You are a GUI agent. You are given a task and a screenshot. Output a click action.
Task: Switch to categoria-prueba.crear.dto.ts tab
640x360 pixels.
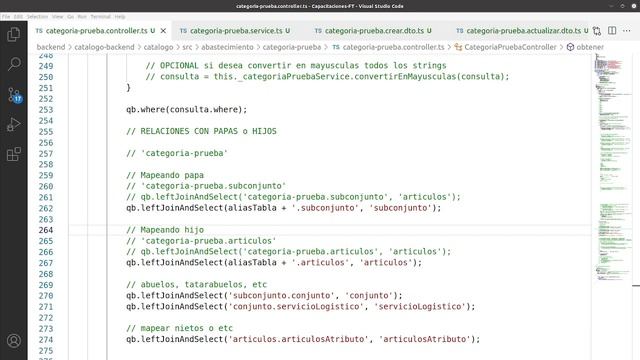click(x=374, y=31)
